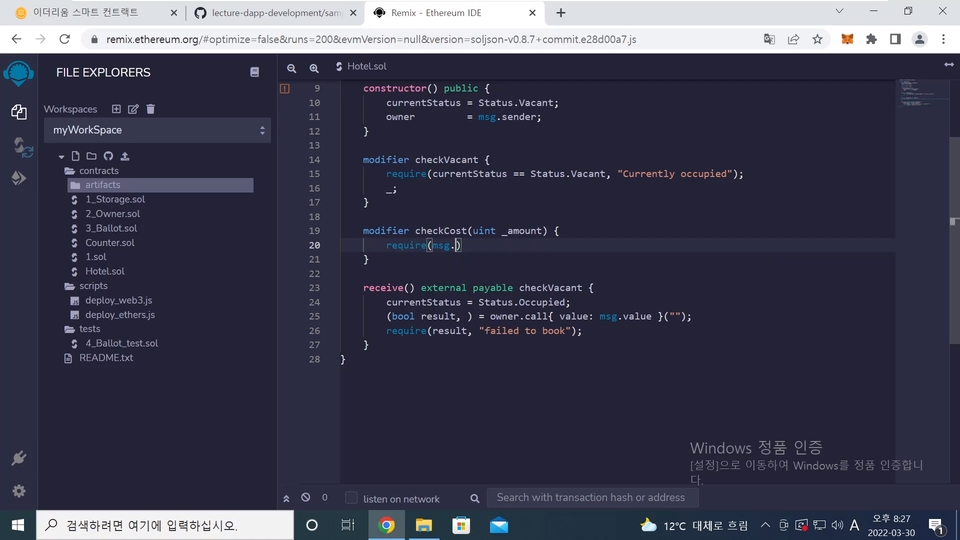This screenshot has width=960, height=540.
Task: Reload the browser page
Action: click(64, 39)
